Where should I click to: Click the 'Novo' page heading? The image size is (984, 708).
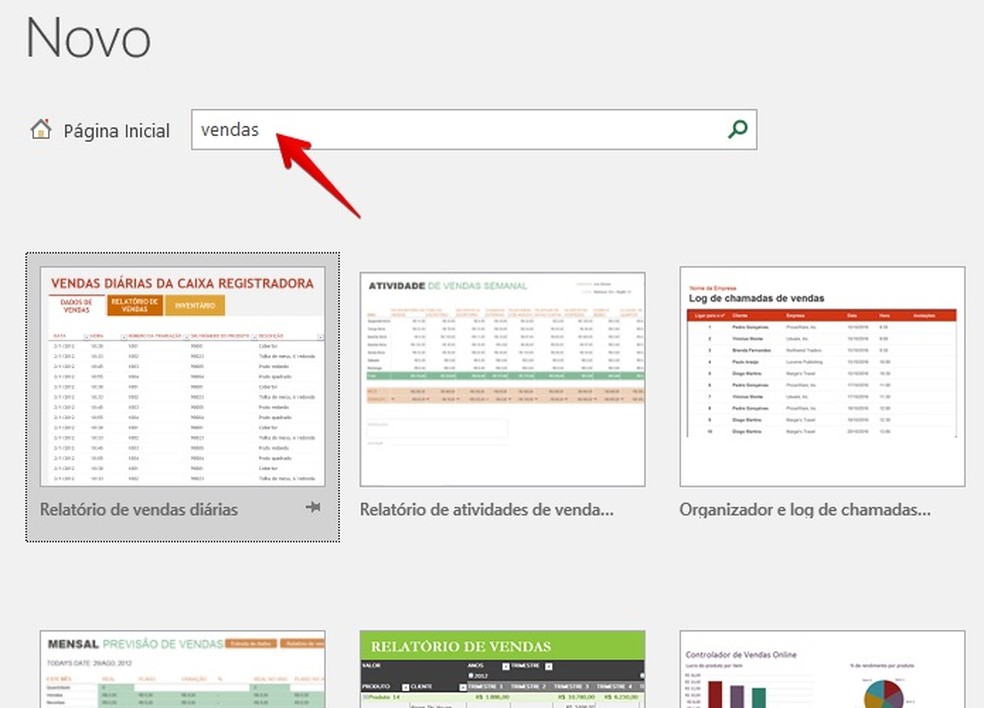pos(88,38)
